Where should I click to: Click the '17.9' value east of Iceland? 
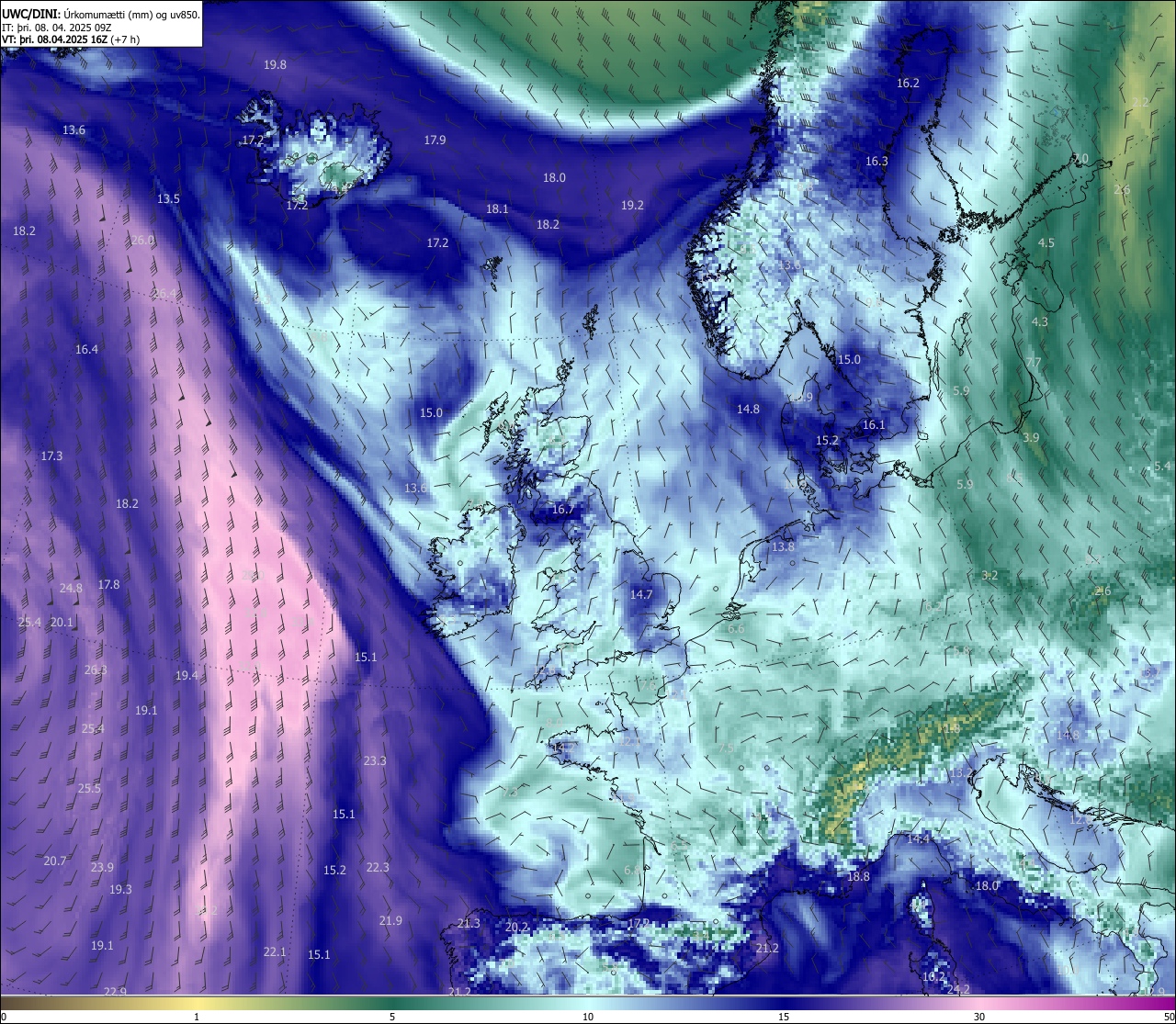(435, 140)
